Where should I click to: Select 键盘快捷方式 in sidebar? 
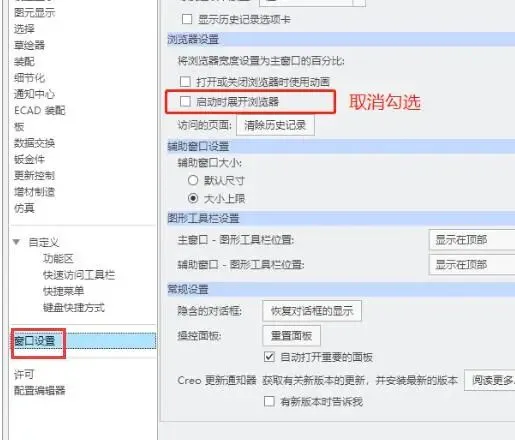point(74,307)
